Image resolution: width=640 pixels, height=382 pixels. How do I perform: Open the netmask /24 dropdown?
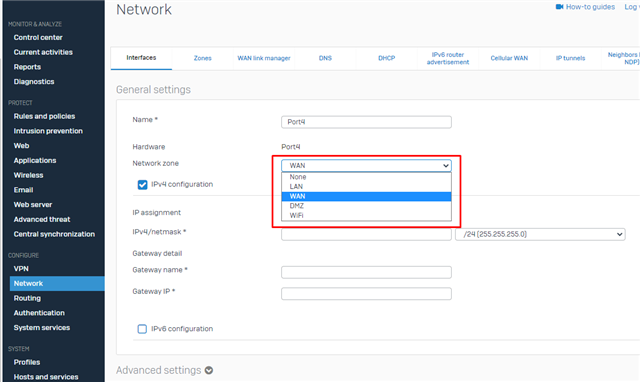(x=540, y=234)
